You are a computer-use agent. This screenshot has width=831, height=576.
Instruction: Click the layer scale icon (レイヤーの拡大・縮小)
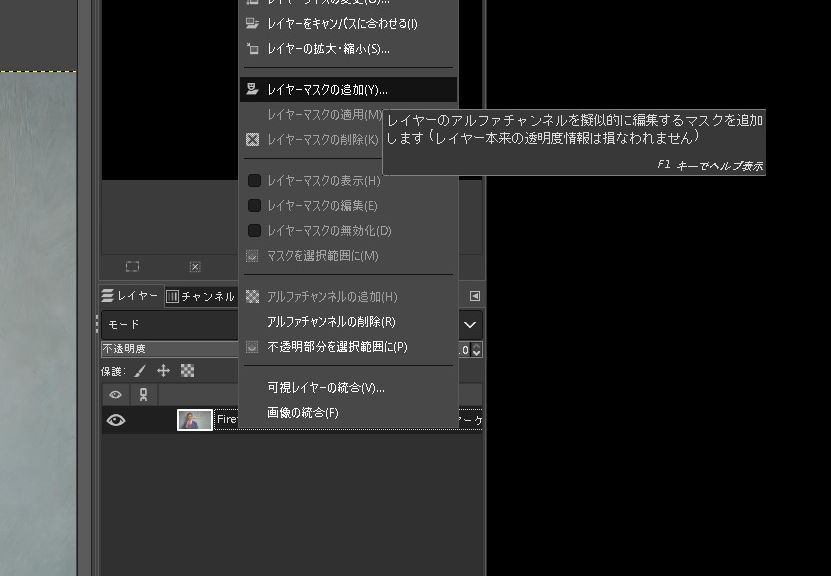(252, 48)
